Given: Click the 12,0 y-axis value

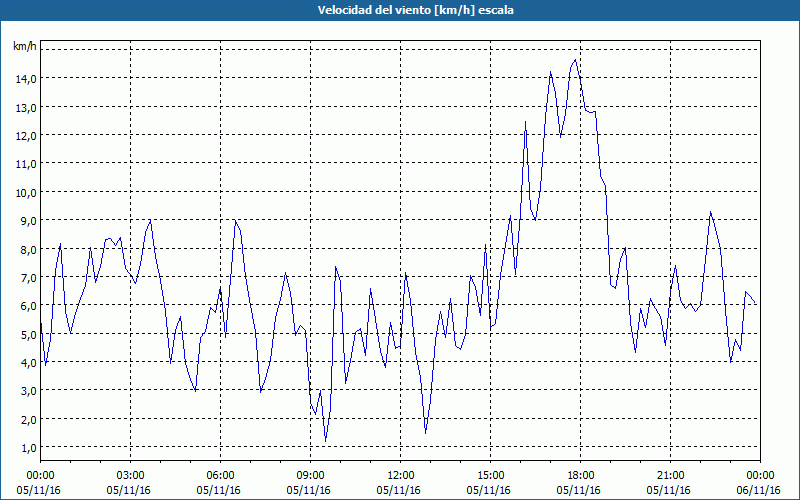Looking at the screenshot, I should pyautogui.click(x=26, y=135).
